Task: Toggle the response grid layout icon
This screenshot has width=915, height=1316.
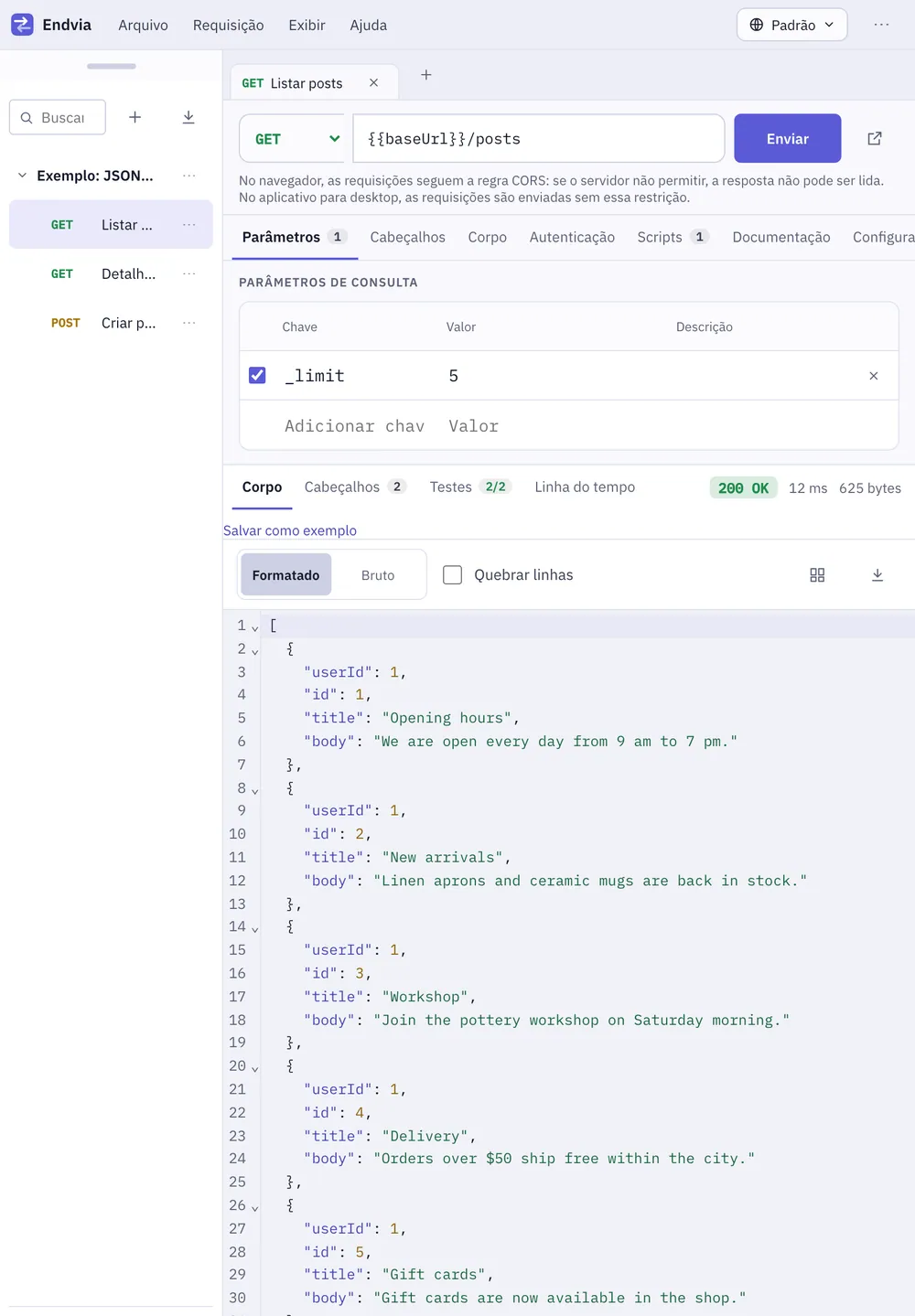Action: coord(817,575)
